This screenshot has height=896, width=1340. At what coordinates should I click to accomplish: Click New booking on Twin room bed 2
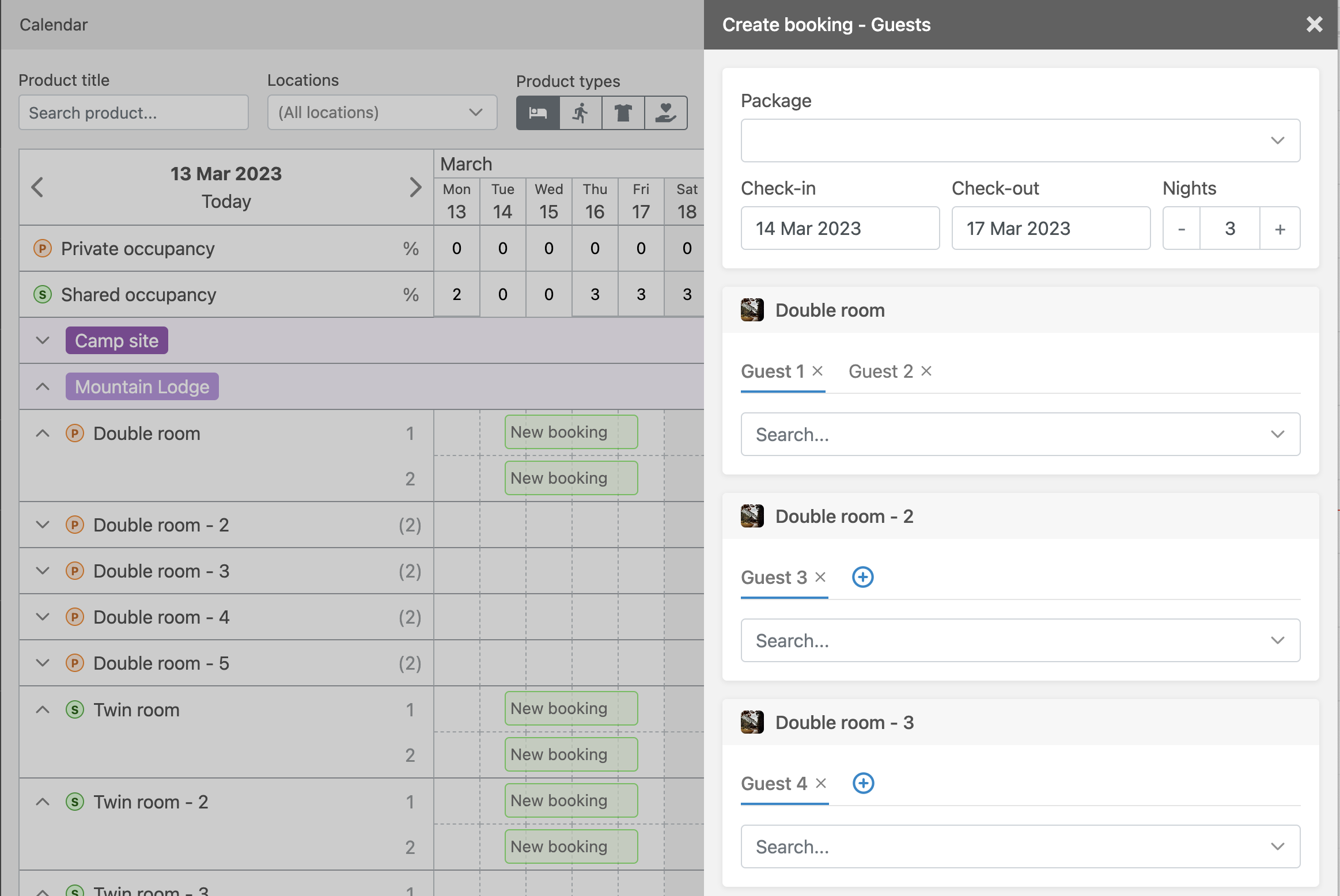tap(571, 754)
